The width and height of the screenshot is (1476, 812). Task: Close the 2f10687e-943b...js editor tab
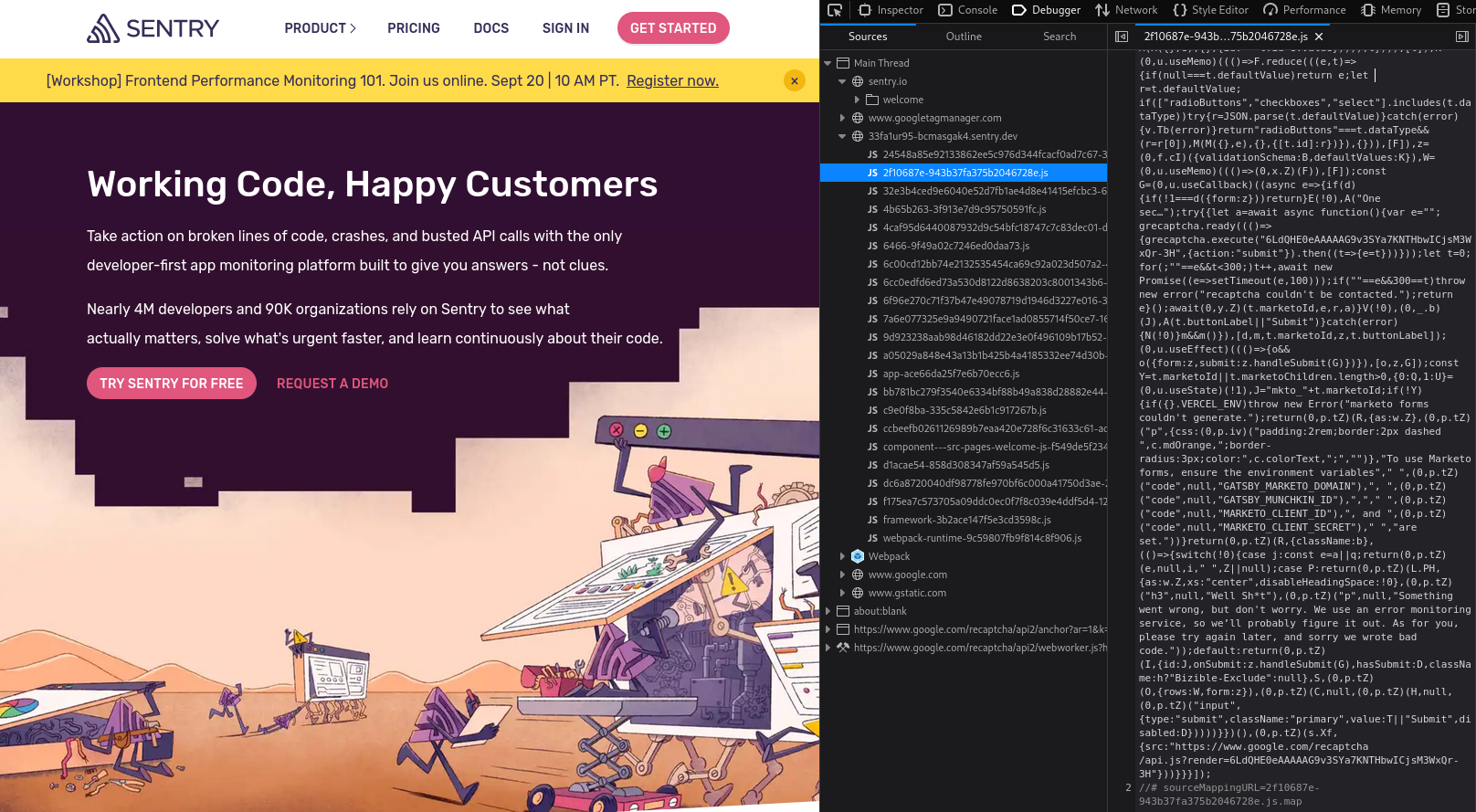pyautogui.click(x=1319, y=37)
